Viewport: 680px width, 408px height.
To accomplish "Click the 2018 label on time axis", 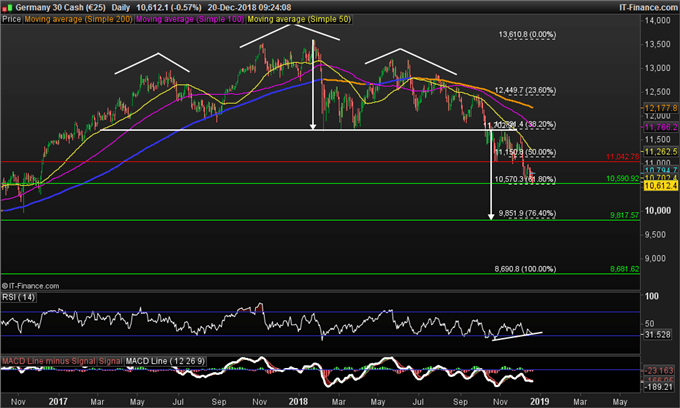I will tap(298, 401).
